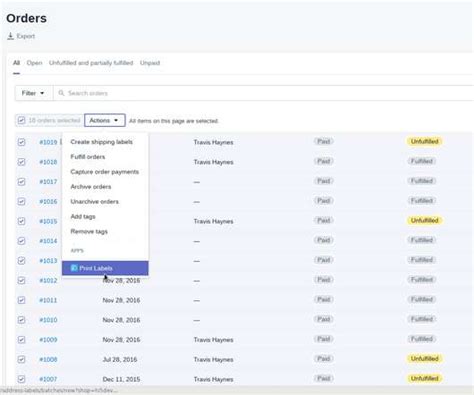Switch to the Unpaid tab
This screenshot has width=474, height=395.
pos(150,63)
